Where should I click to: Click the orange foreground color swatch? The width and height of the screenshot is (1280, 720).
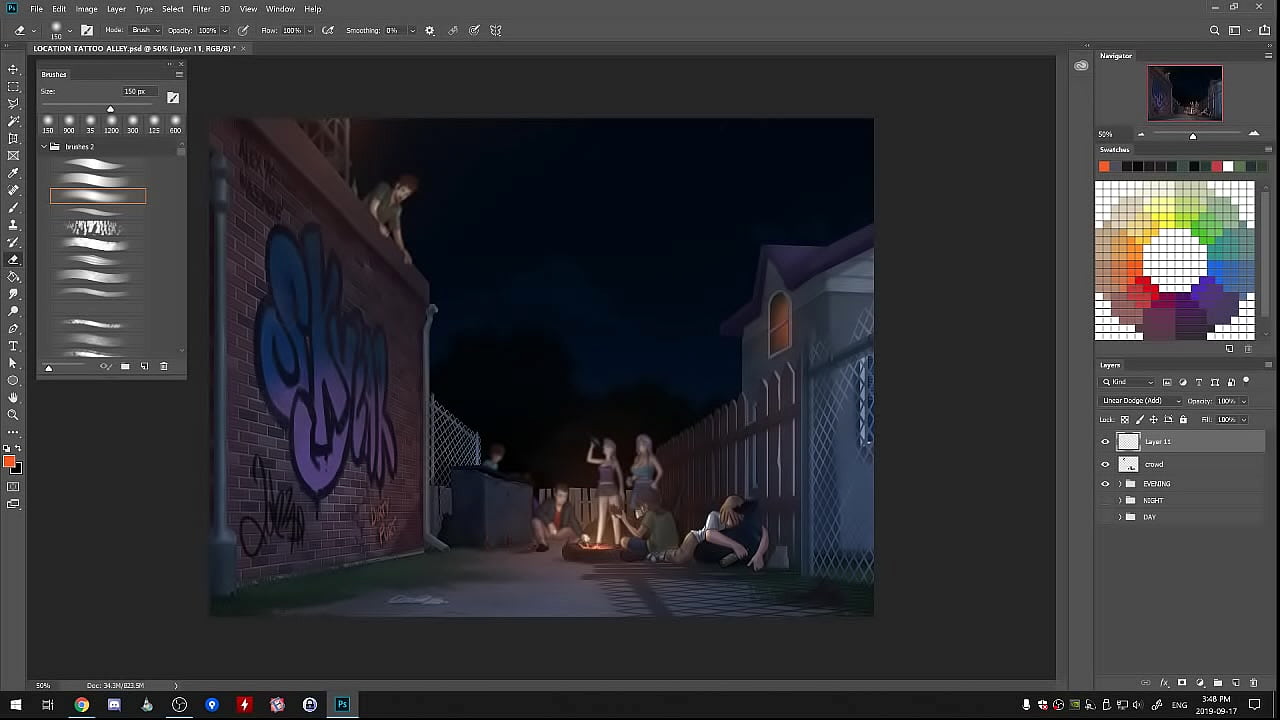click(9, 461)
